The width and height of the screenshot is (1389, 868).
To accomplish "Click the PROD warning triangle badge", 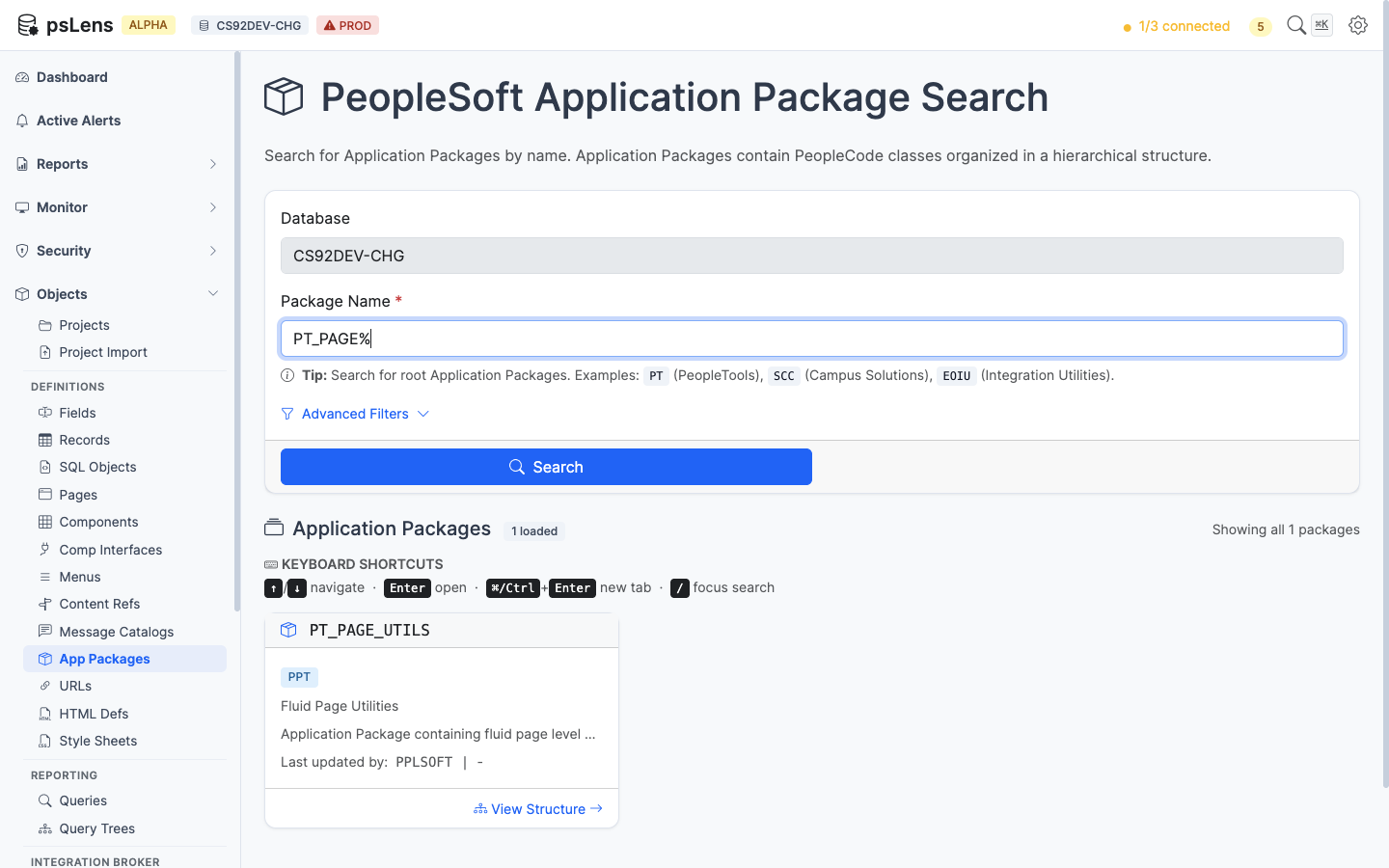I will 347,25.
